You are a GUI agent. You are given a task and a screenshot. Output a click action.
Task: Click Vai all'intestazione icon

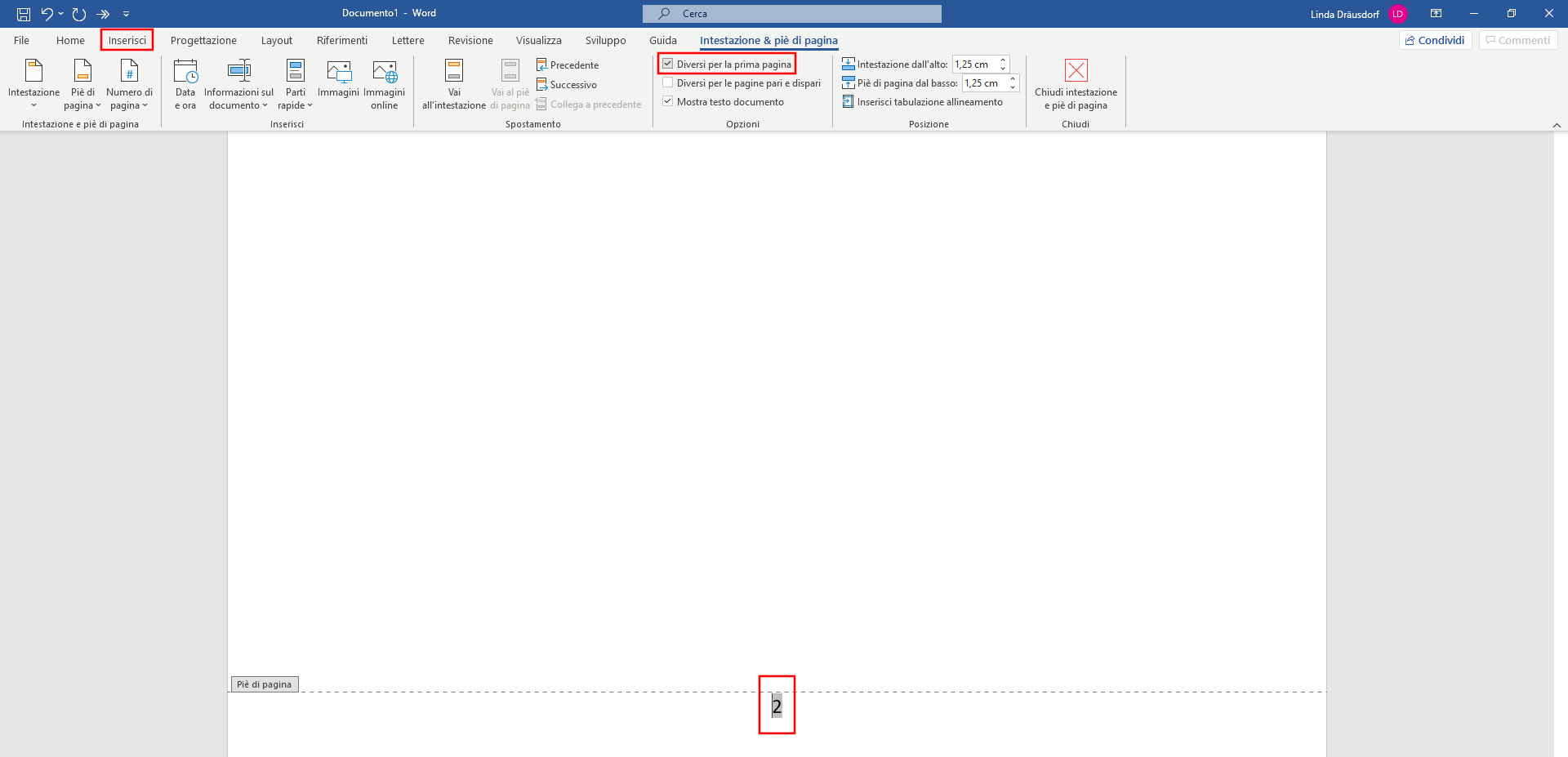click(453, 73)
